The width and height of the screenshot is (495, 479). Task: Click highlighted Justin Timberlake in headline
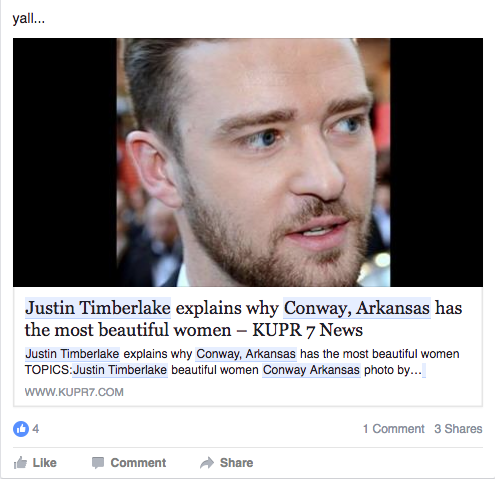click(x=98, y=308)
